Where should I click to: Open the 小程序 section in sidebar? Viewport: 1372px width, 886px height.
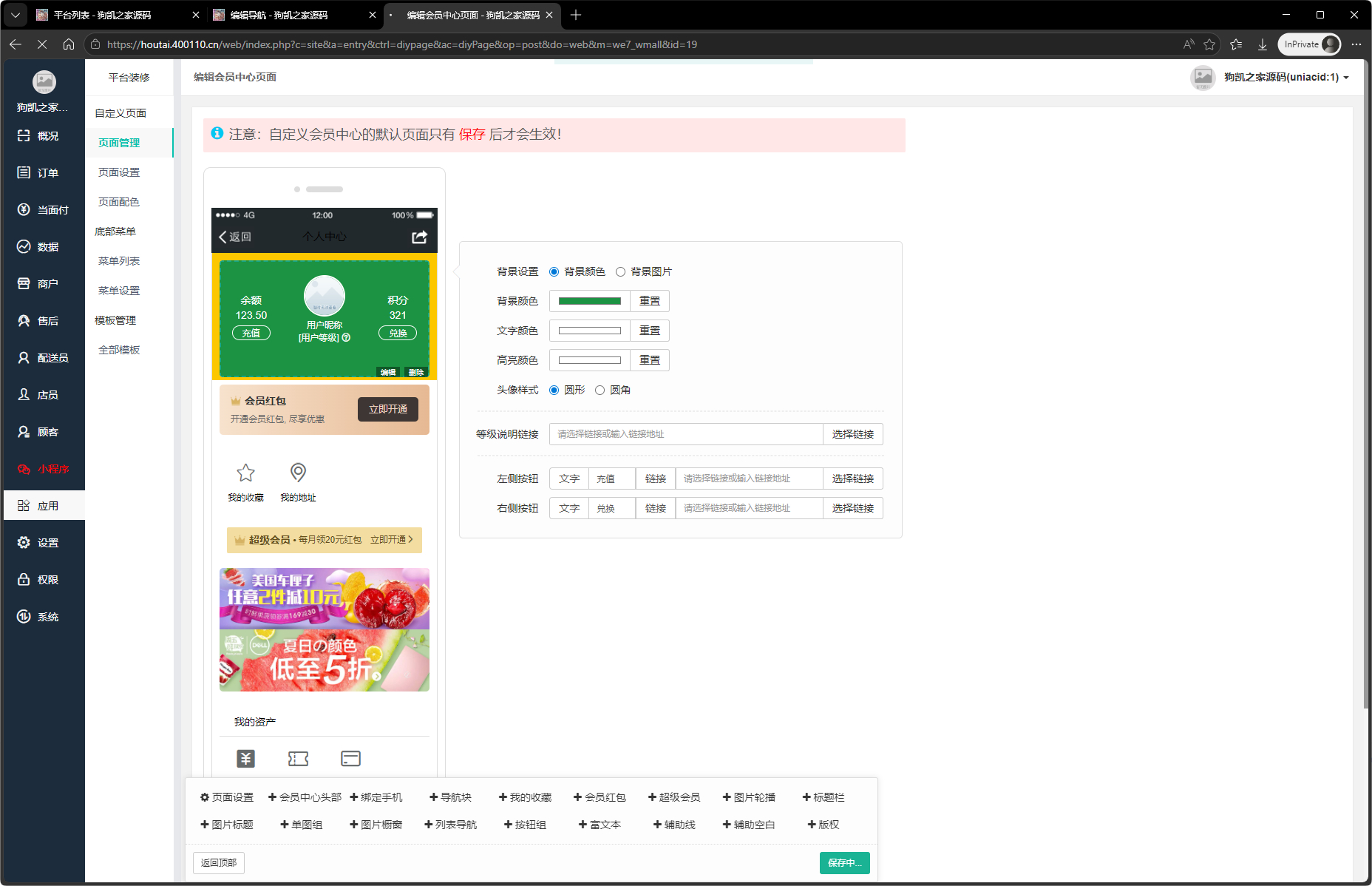(x=44, y=468)
